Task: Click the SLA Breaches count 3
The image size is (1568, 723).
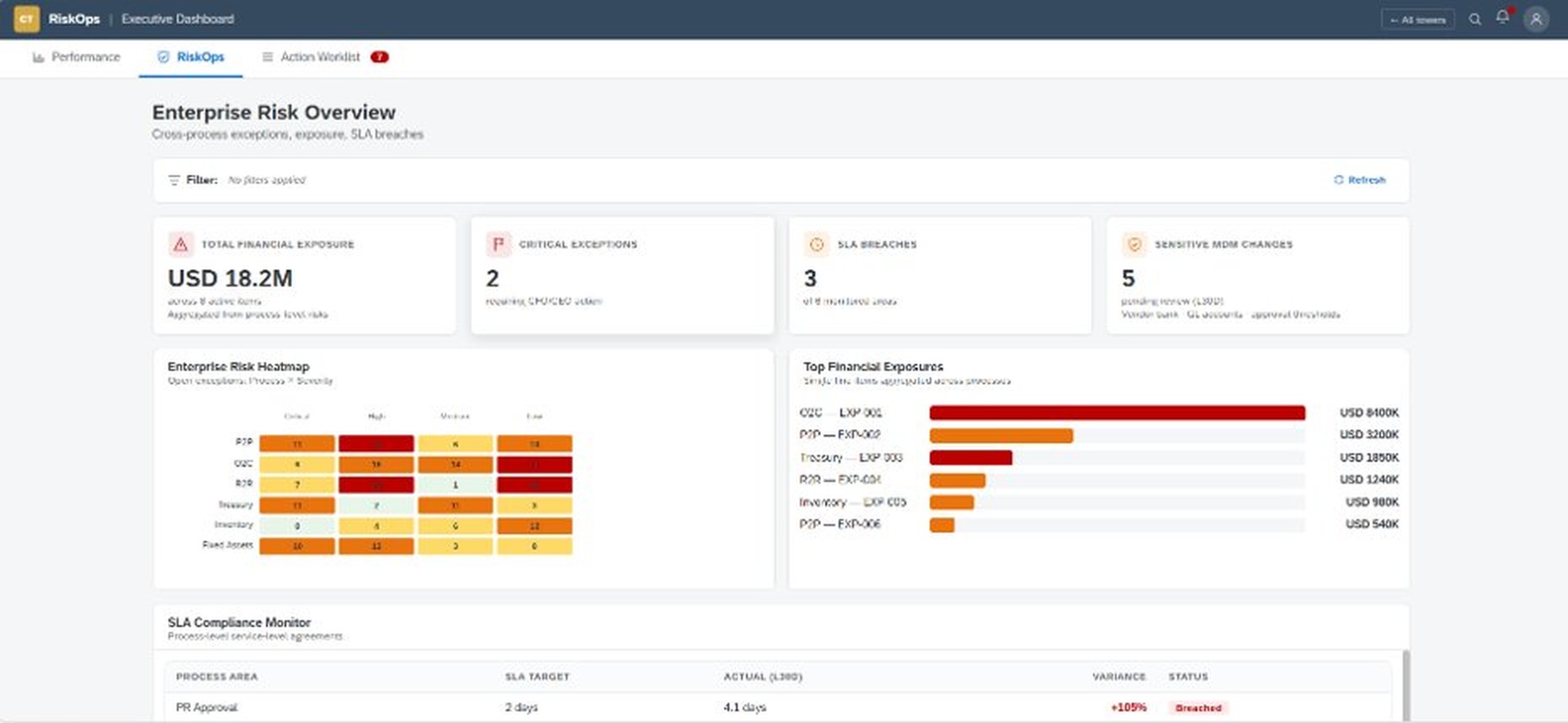Action: point(810,278)
